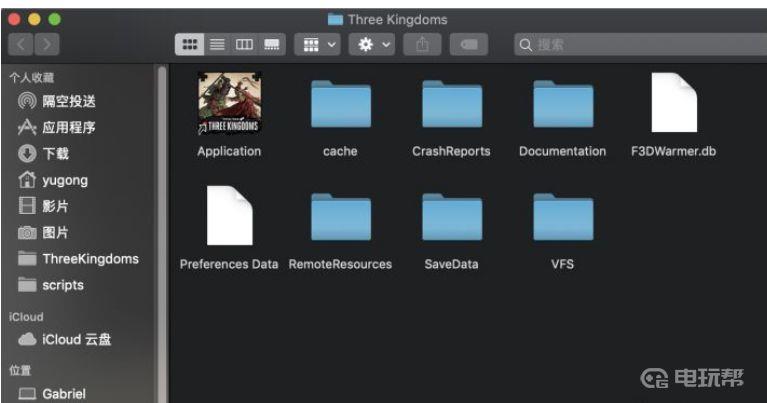The width and height of the screenshot is (767, 403).
Task: Go back with the left arrow
Action: point(21,45)
